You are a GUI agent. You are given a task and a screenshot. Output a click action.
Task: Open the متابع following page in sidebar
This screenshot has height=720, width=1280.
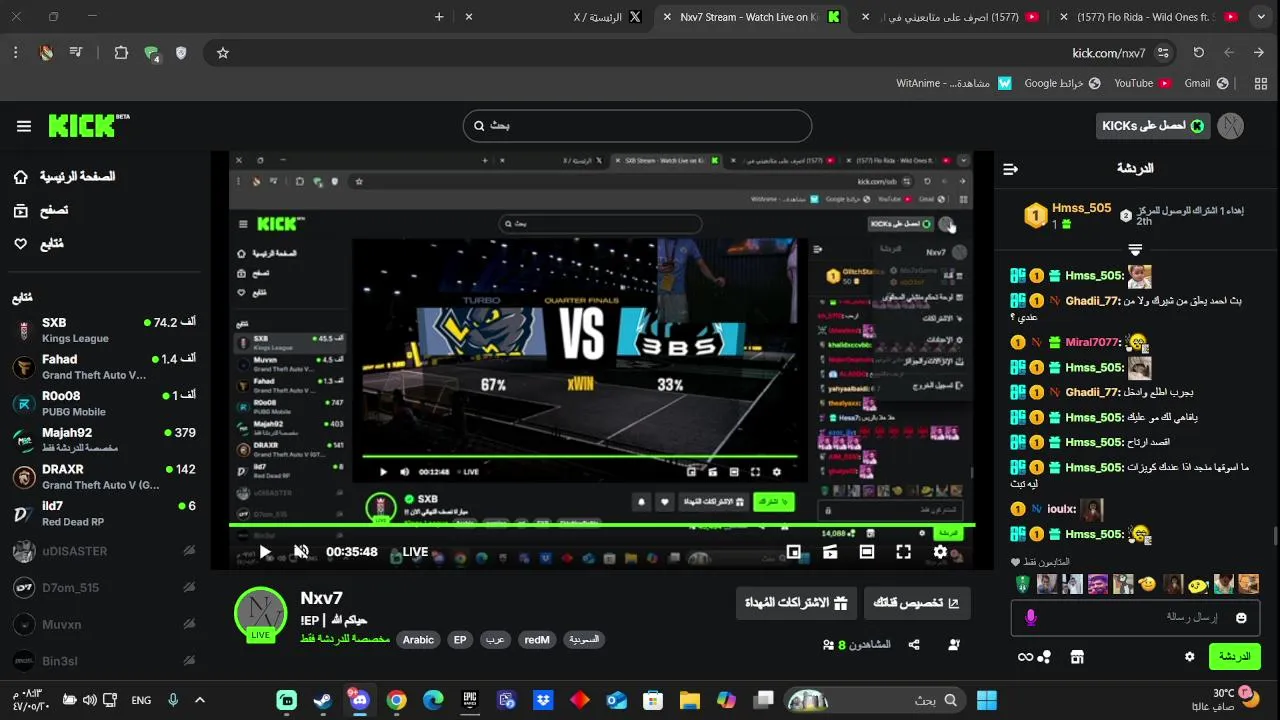coord(38,244)
